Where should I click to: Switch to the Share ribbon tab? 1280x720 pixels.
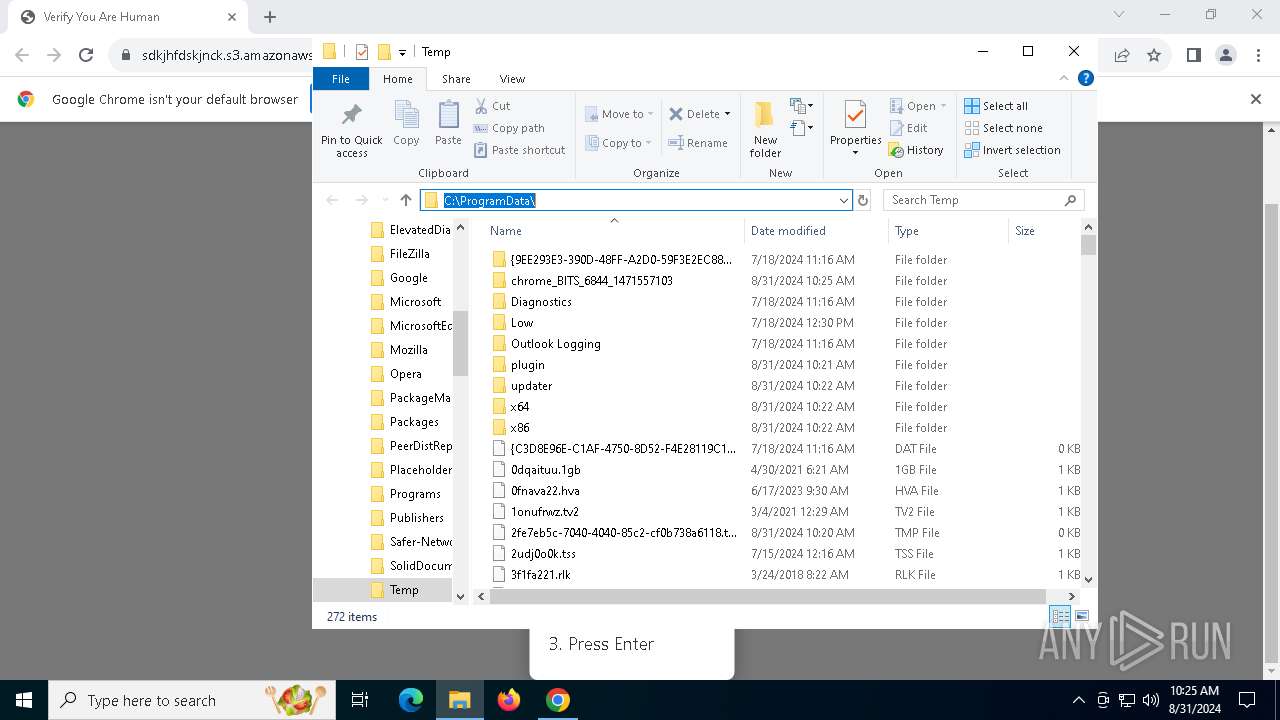pos(456,79)
